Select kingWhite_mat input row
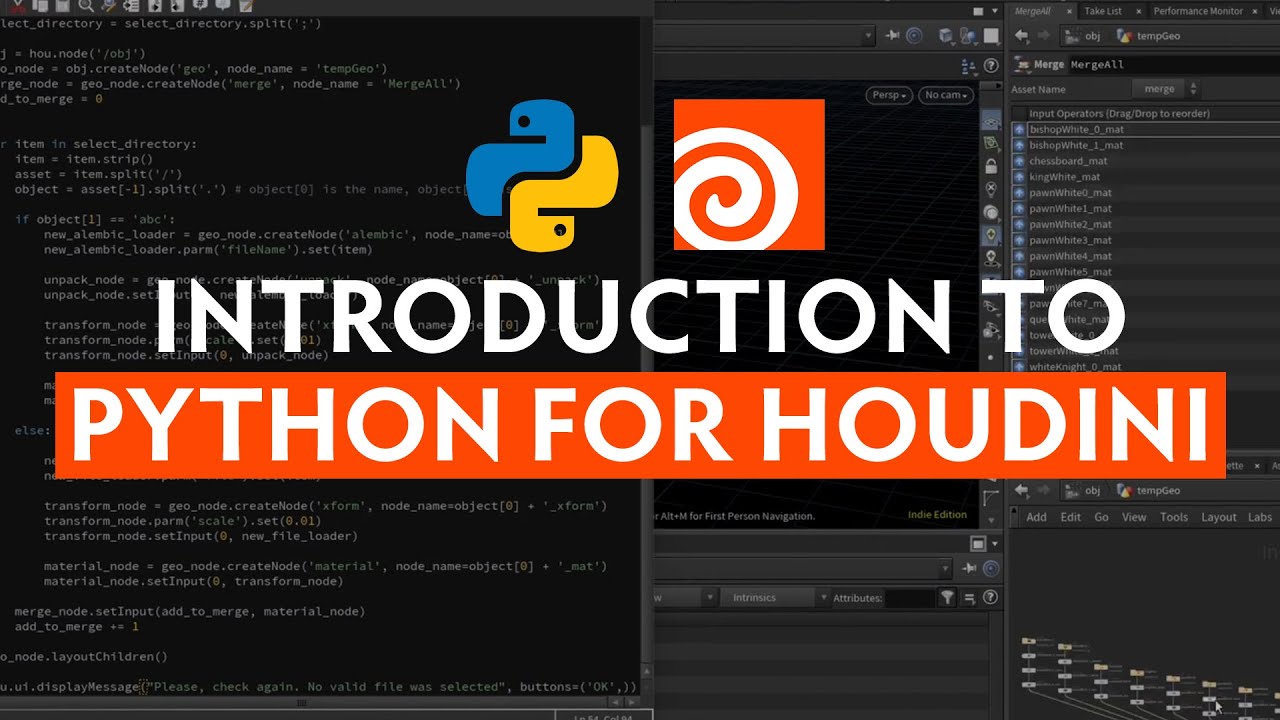Image resolution: width=1280 pixels, height=720 pixels. point(1152,177)
